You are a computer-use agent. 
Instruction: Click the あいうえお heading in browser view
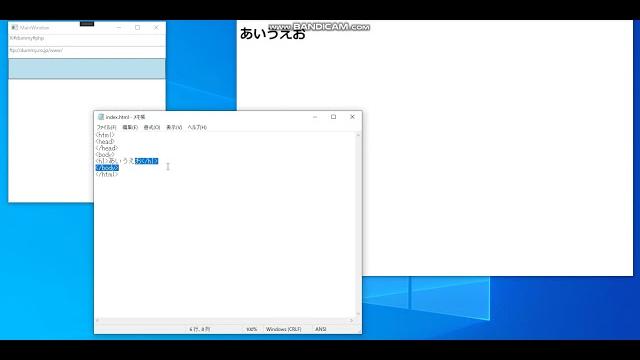(x=273, y=34)
